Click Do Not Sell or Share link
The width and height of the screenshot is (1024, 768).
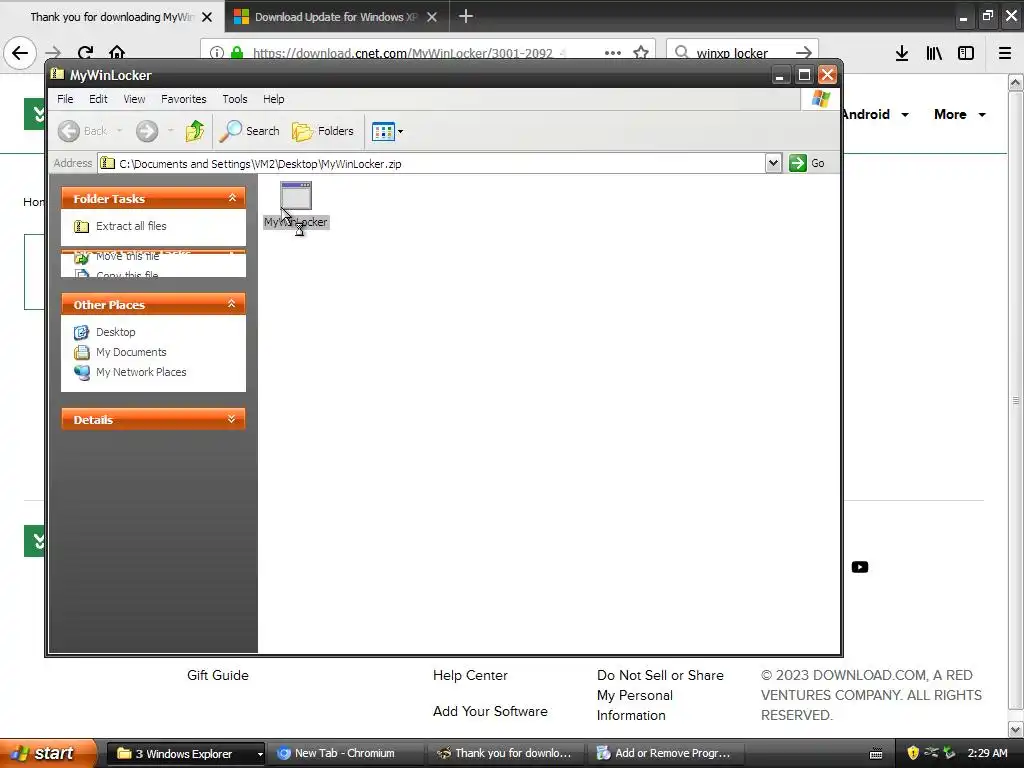coord(660,695)
